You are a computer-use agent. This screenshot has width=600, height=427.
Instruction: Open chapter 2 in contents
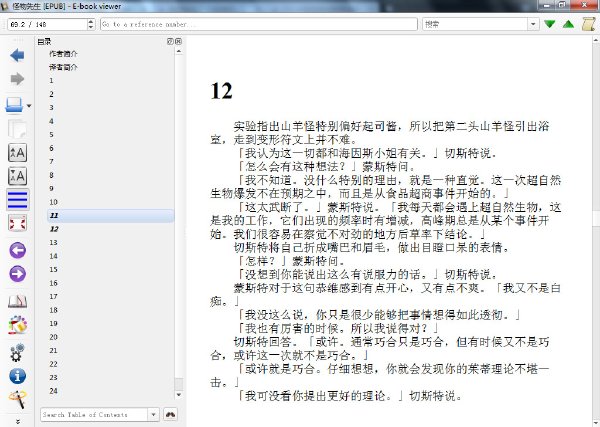51,94
